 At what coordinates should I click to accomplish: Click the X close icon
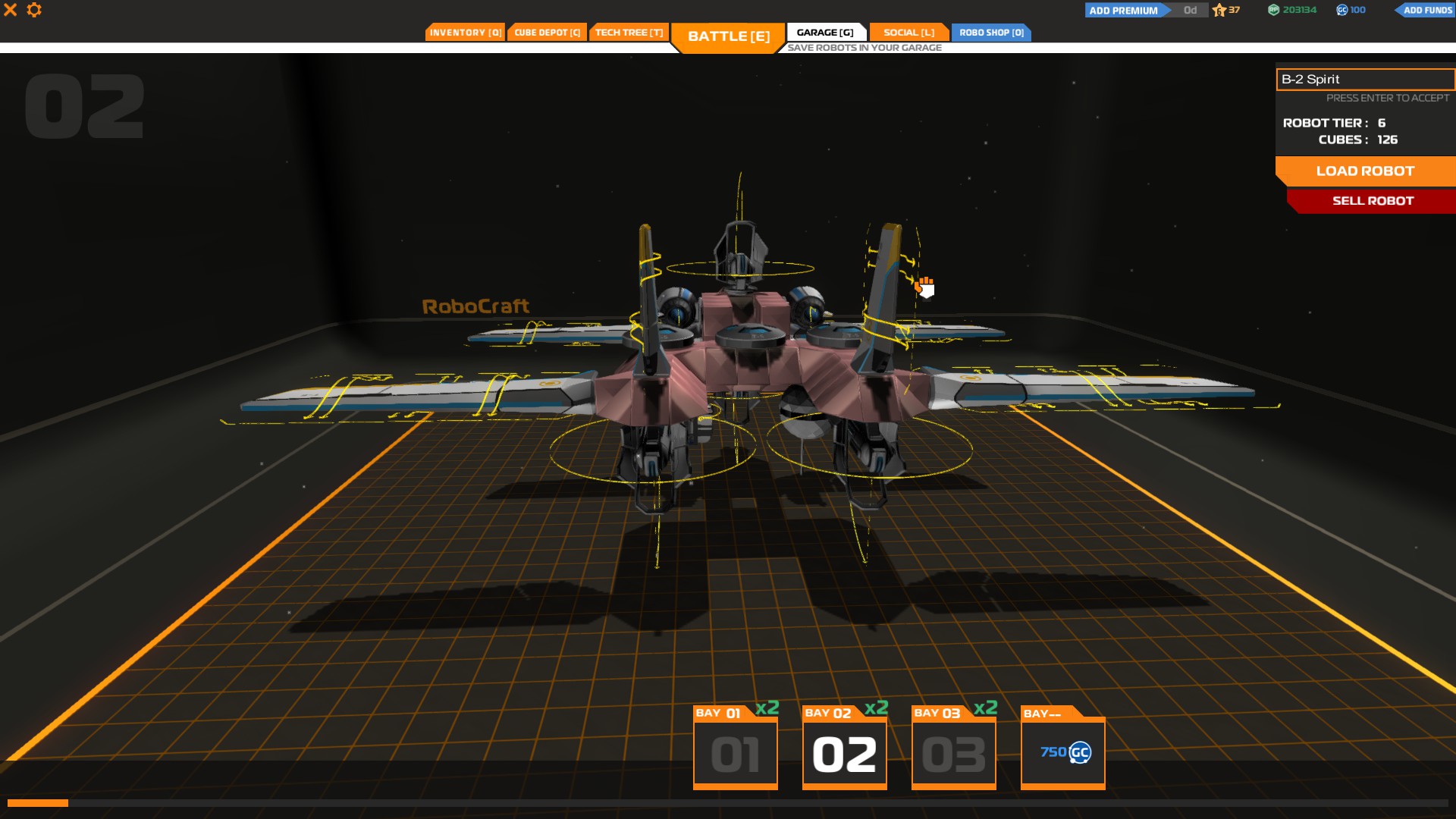pos(11,10)
